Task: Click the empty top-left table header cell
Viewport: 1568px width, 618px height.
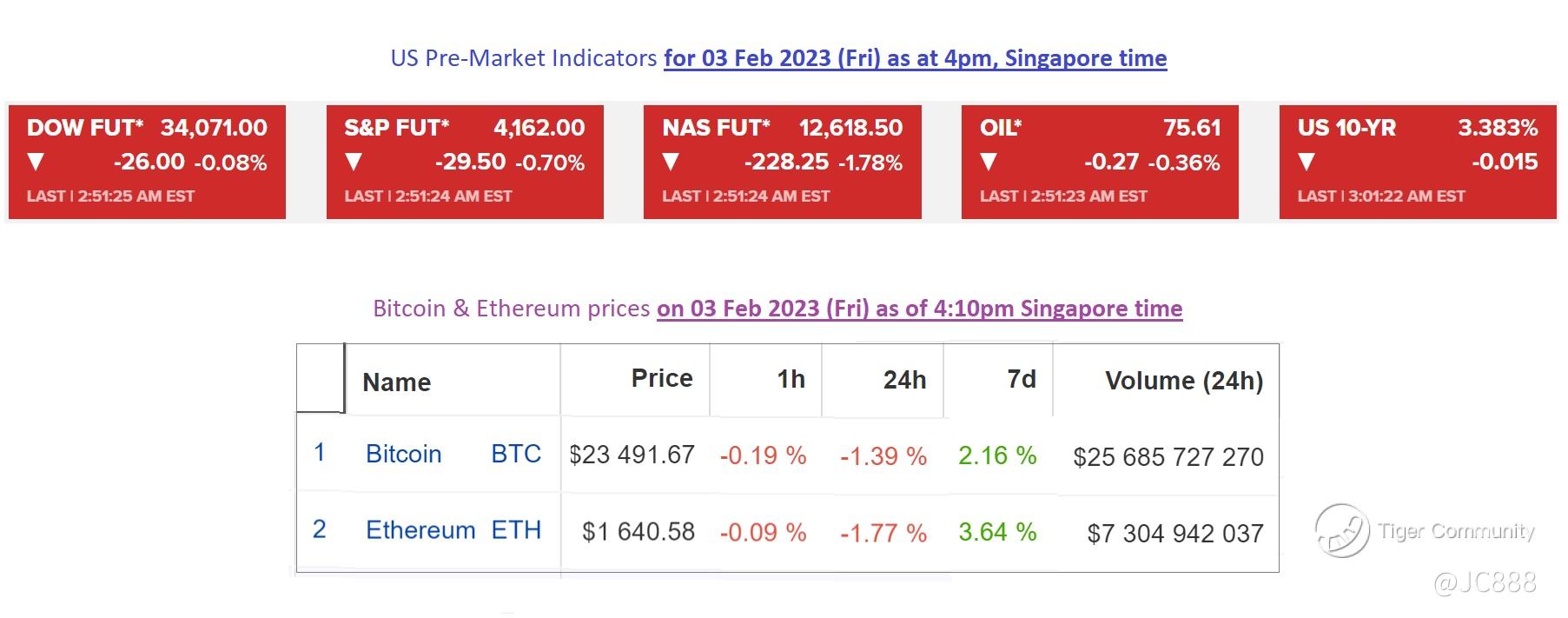Action: (x=321, y=377)
